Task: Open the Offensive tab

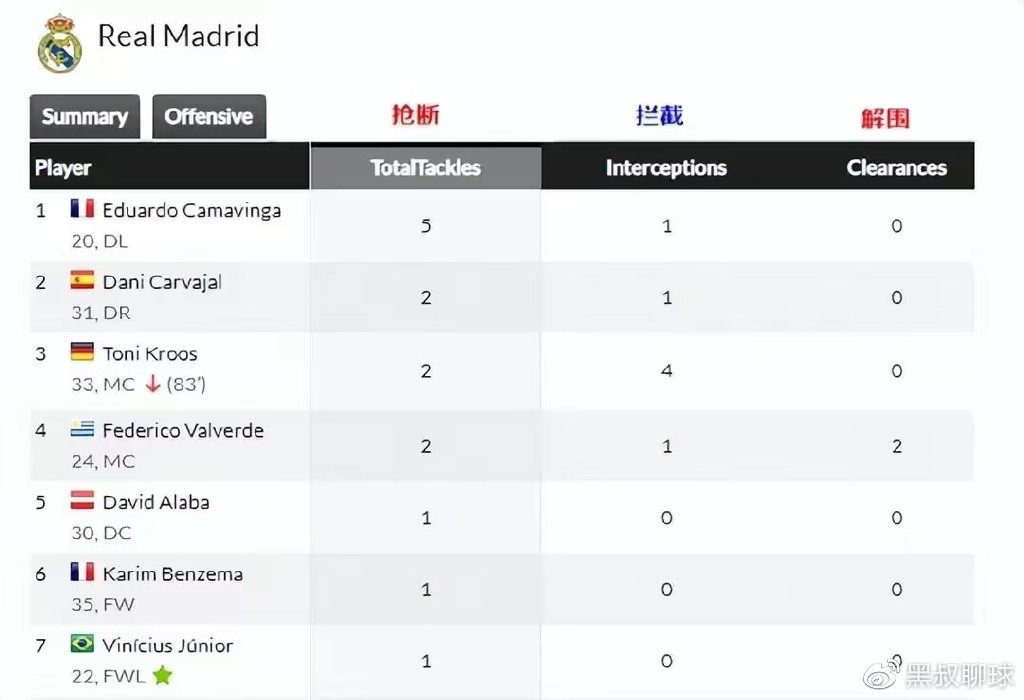Action: [x=209, y=116]
